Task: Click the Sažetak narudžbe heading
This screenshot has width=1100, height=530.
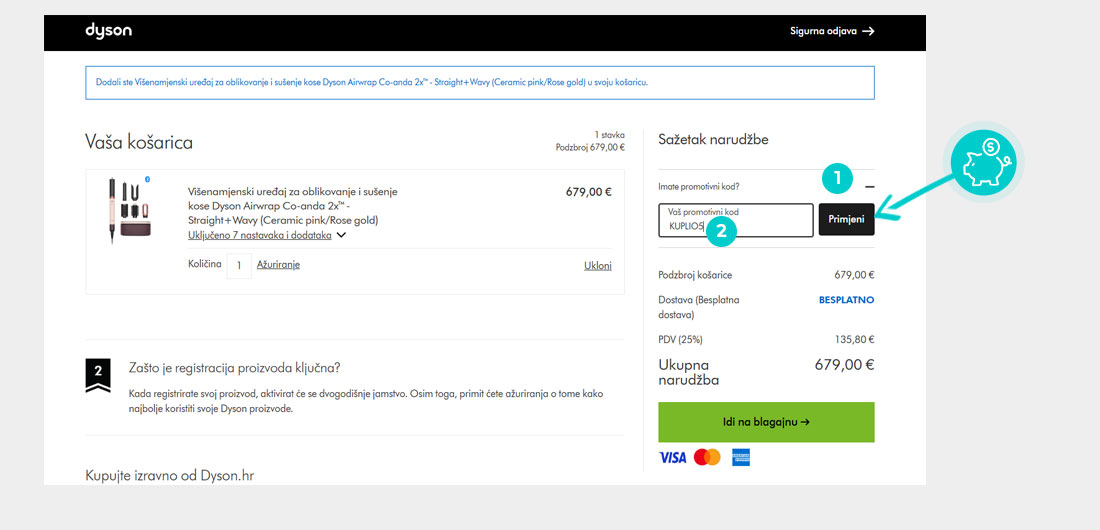Action: coord(713,140)
